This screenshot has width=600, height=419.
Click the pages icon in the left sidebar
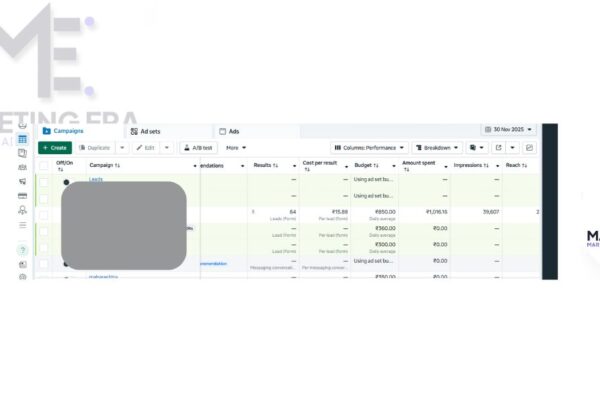point(23,153)
